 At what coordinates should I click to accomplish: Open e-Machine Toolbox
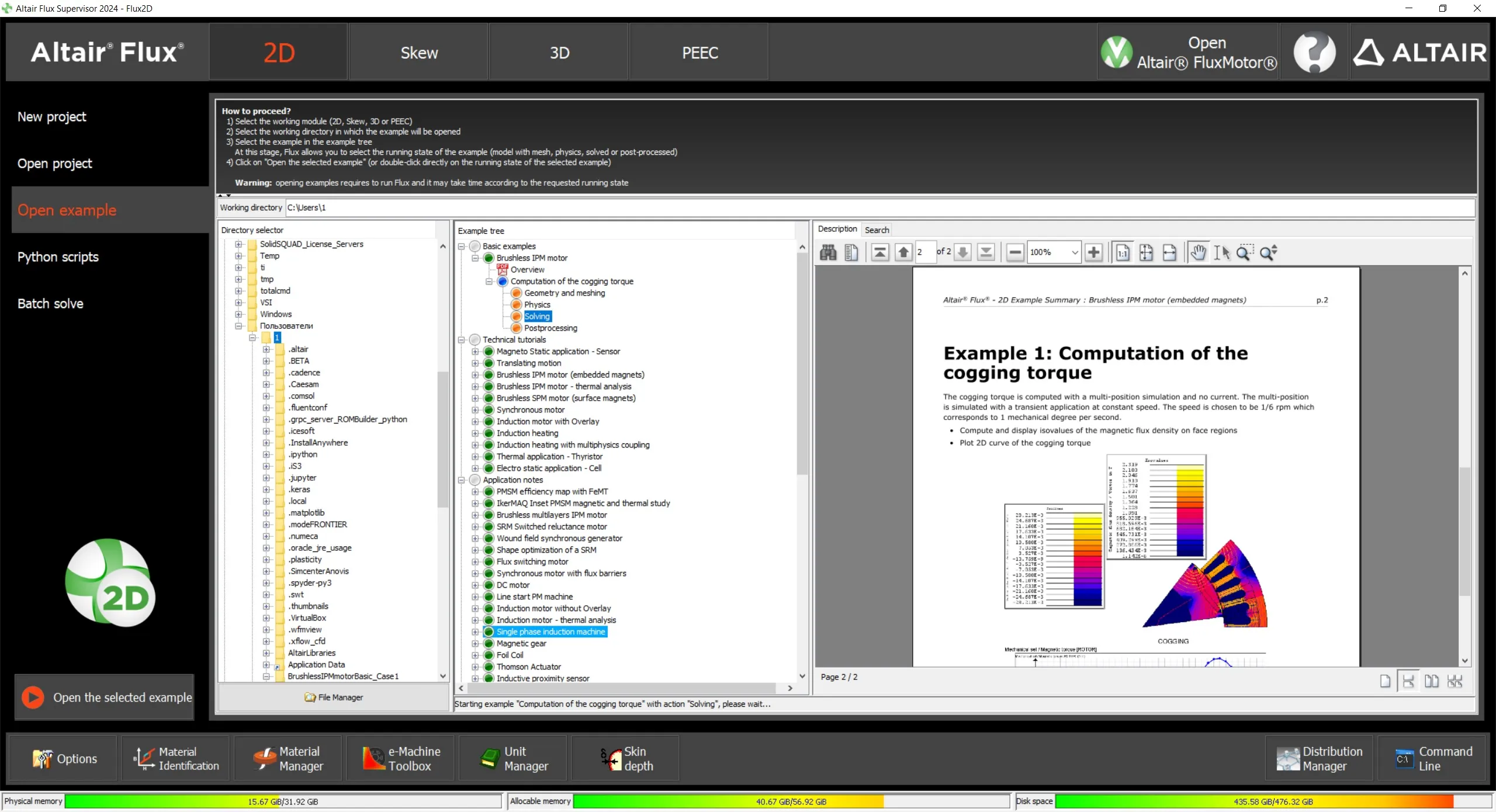point(400,758)
